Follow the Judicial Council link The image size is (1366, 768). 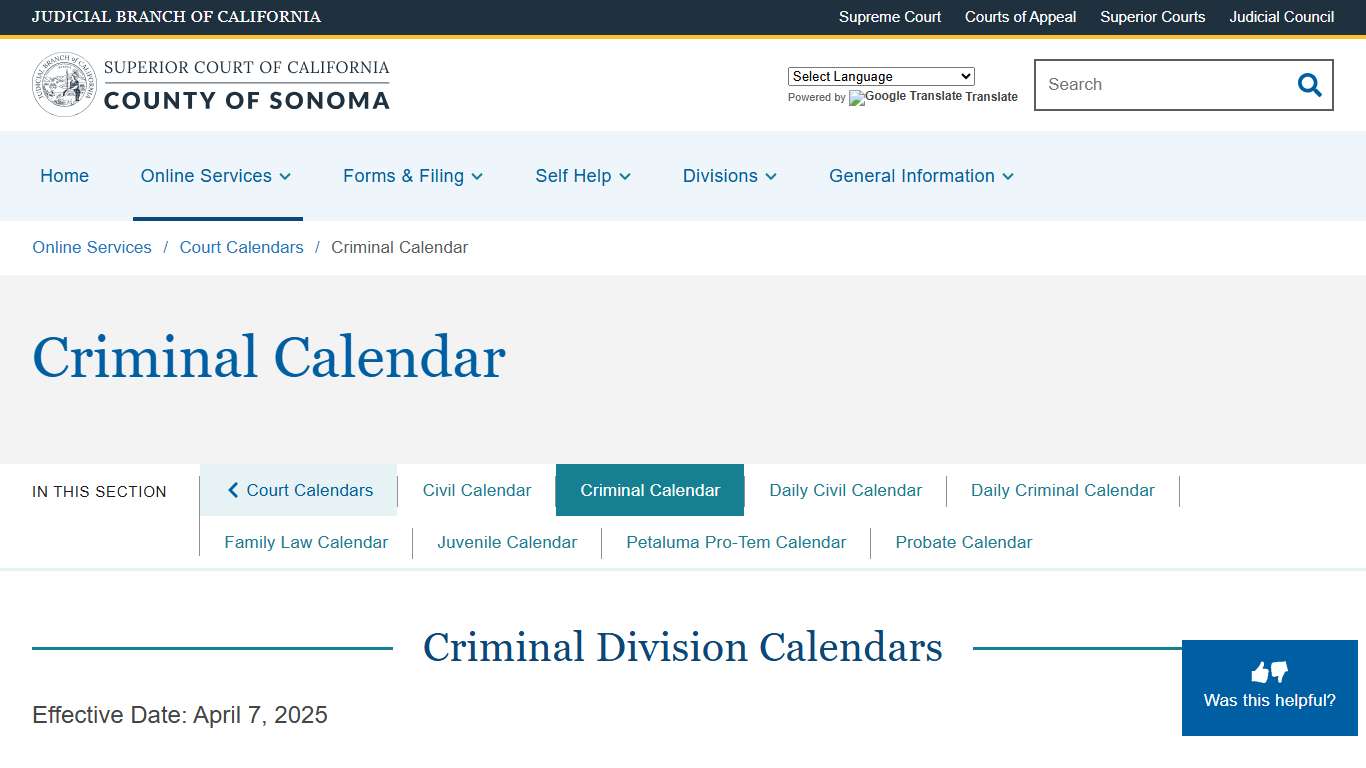click(x=1281, y=17)
